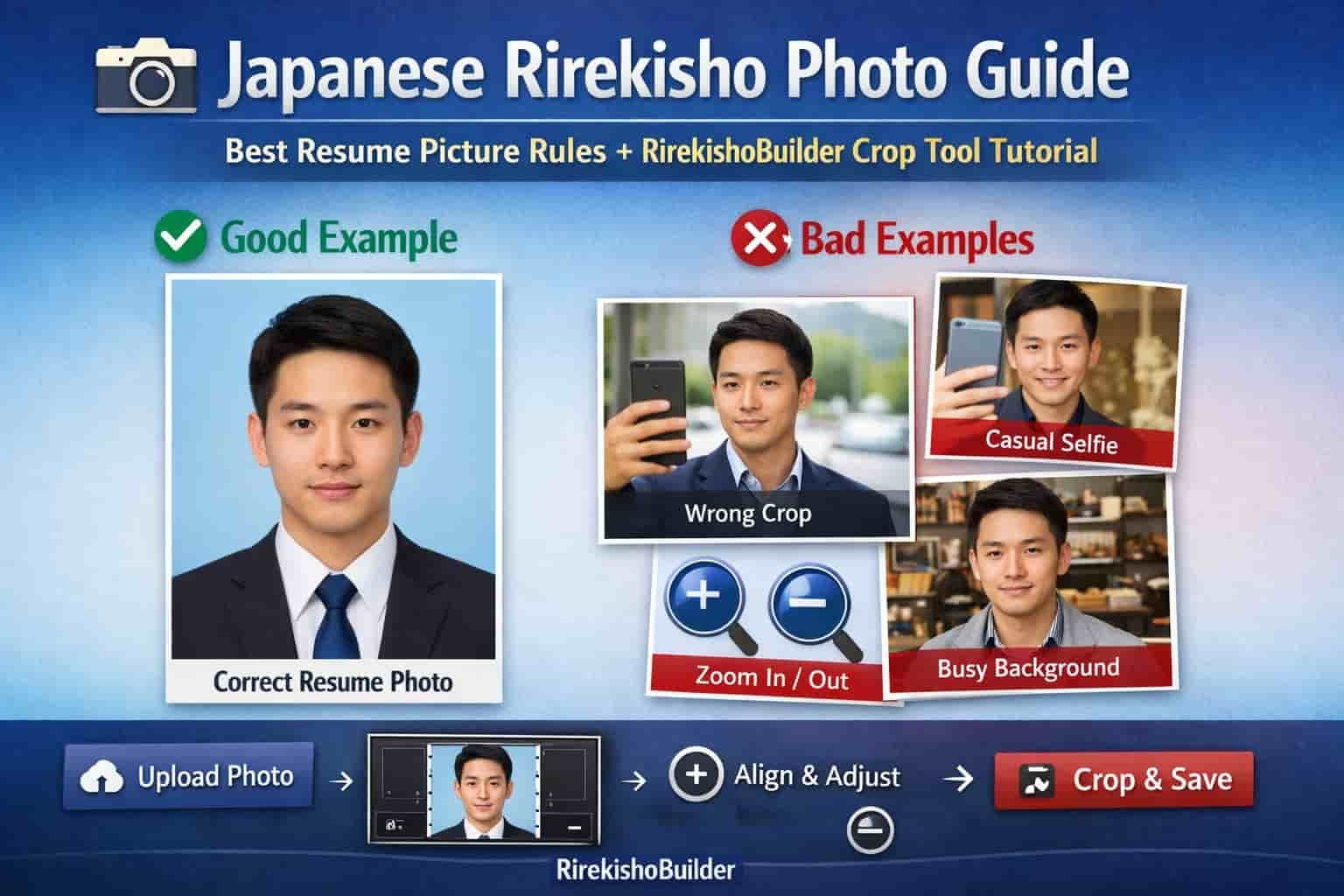
Task: Select the Casual Selfie label
Action: pos(1052,442)
